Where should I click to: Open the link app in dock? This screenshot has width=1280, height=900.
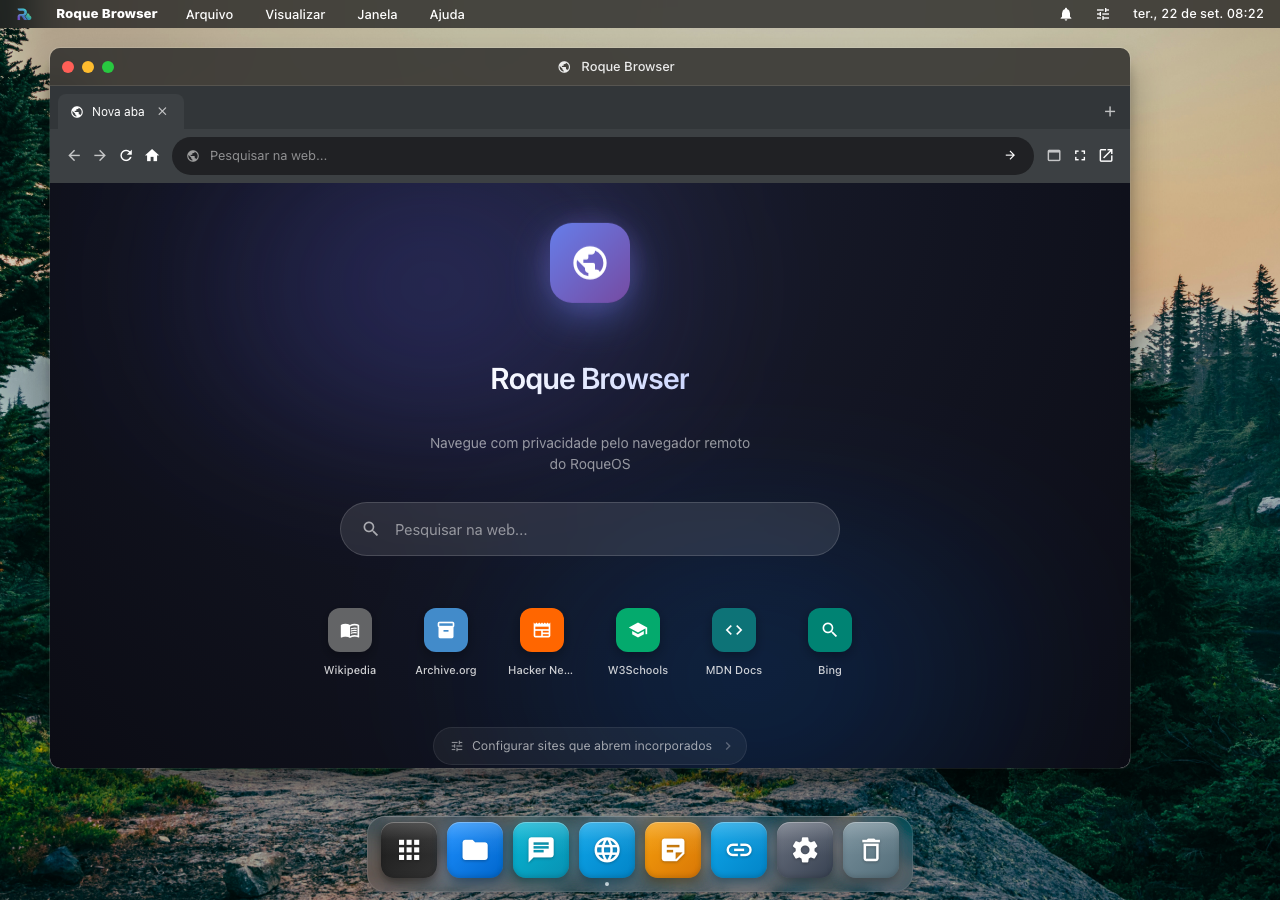click(739, 850)
